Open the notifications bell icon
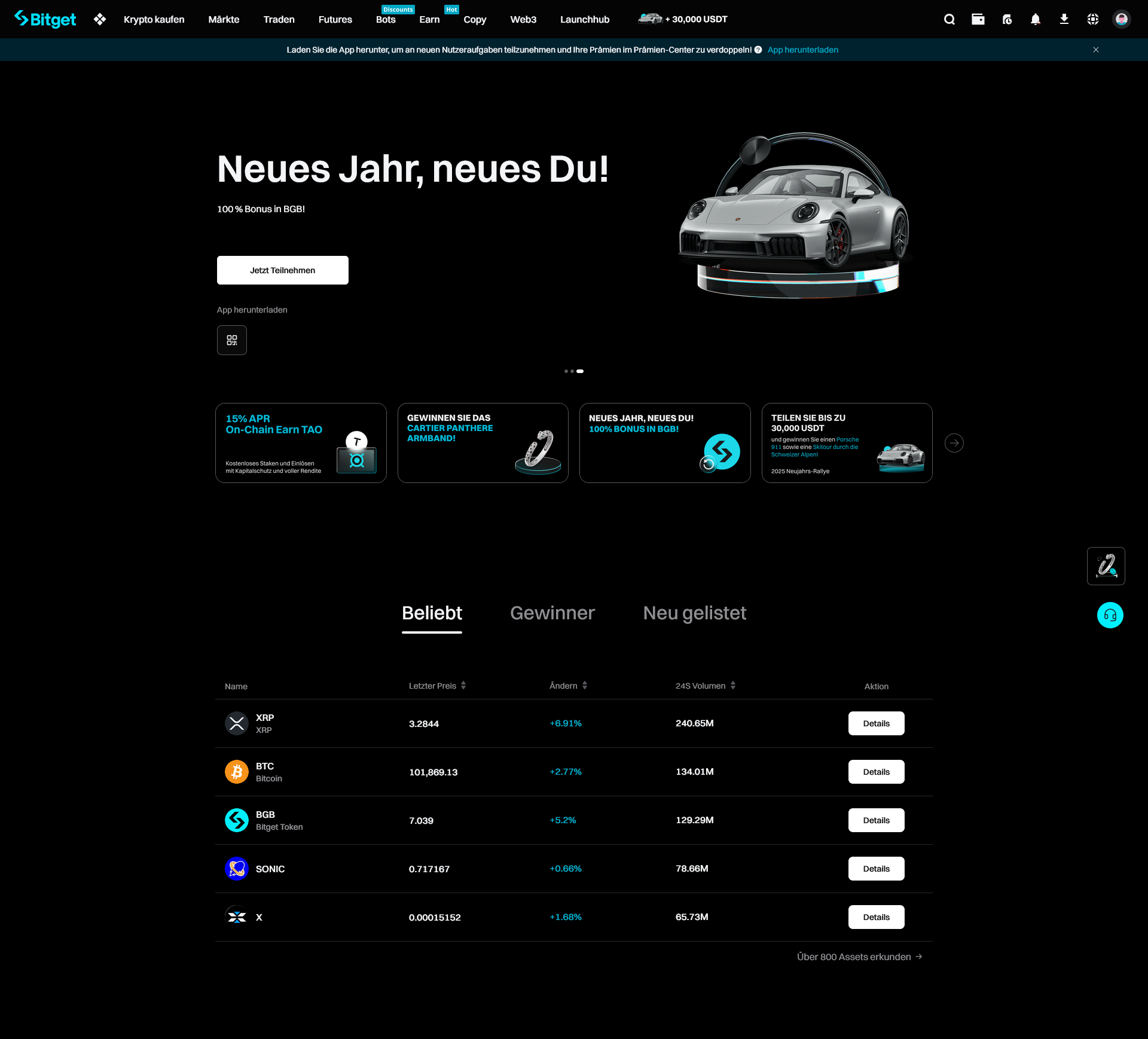Screen dimensions: 1148x1039 tap(1036, 19)
